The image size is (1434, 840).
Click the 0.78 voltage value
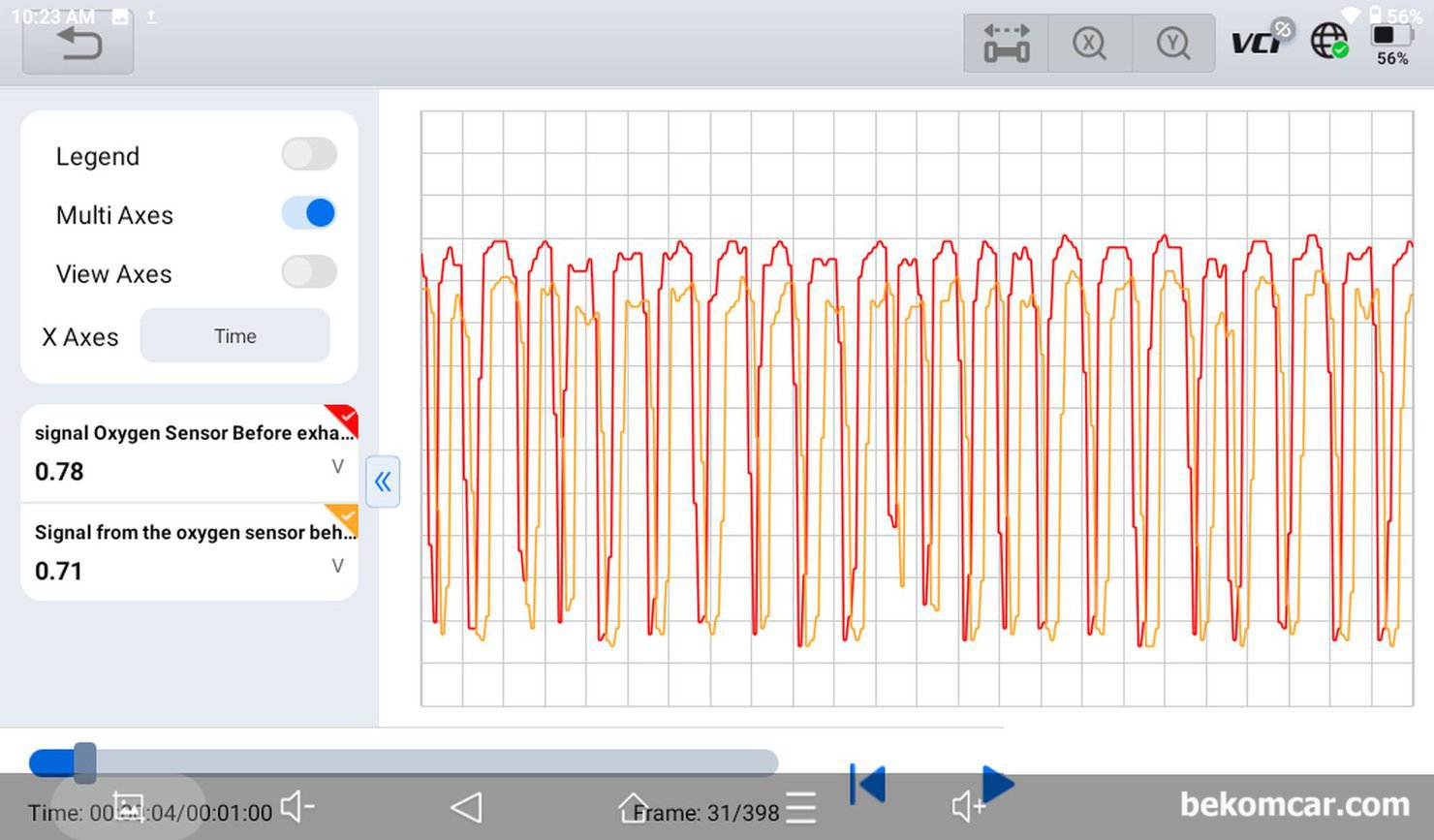pos(59,472)
